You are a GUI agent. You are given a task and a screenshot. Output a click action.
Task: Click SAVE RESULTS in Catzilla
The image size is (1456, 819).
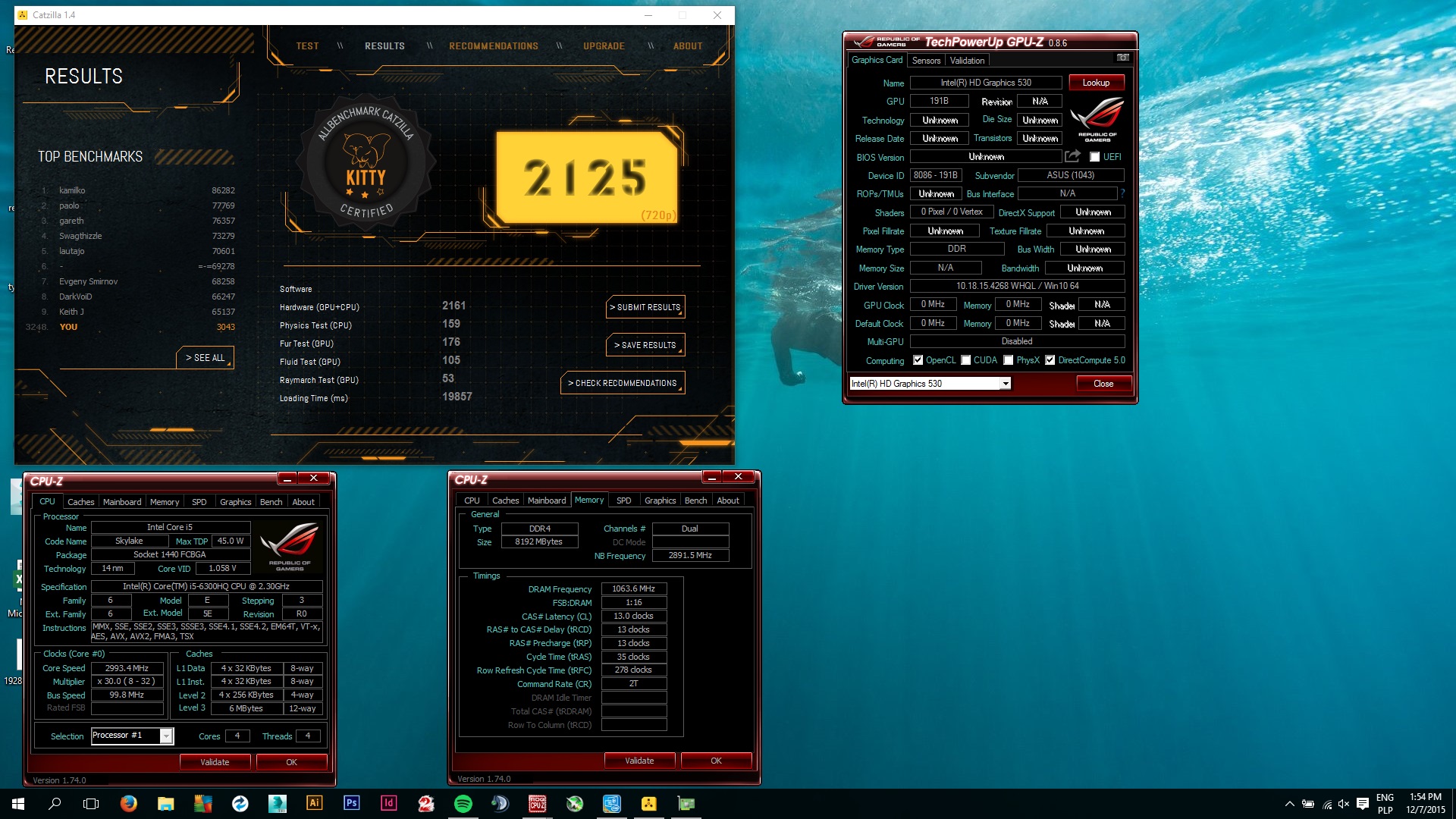click(x=645, y=345)
